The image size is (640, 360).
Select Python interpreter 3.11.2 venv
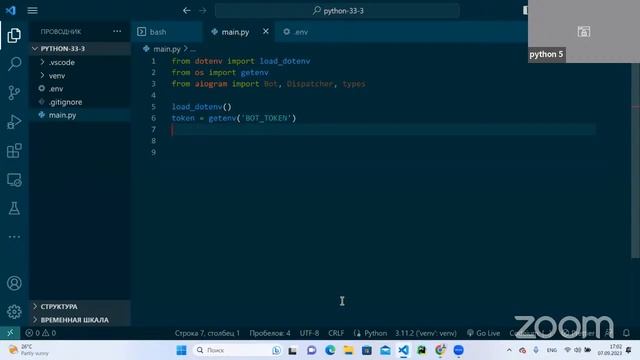426,333
